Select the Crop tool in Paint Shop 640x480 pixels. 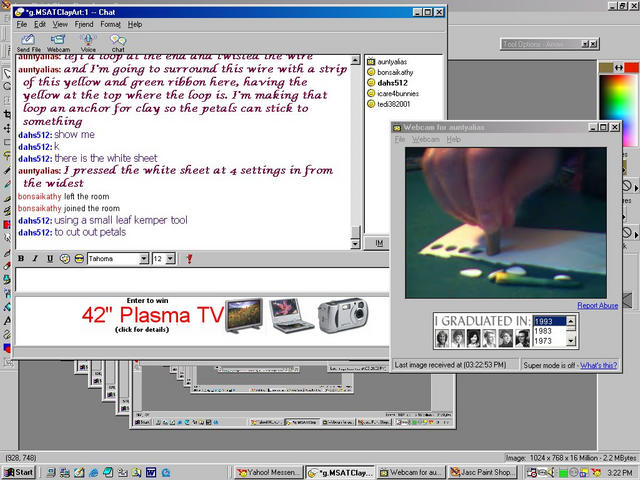pos(7,114)
